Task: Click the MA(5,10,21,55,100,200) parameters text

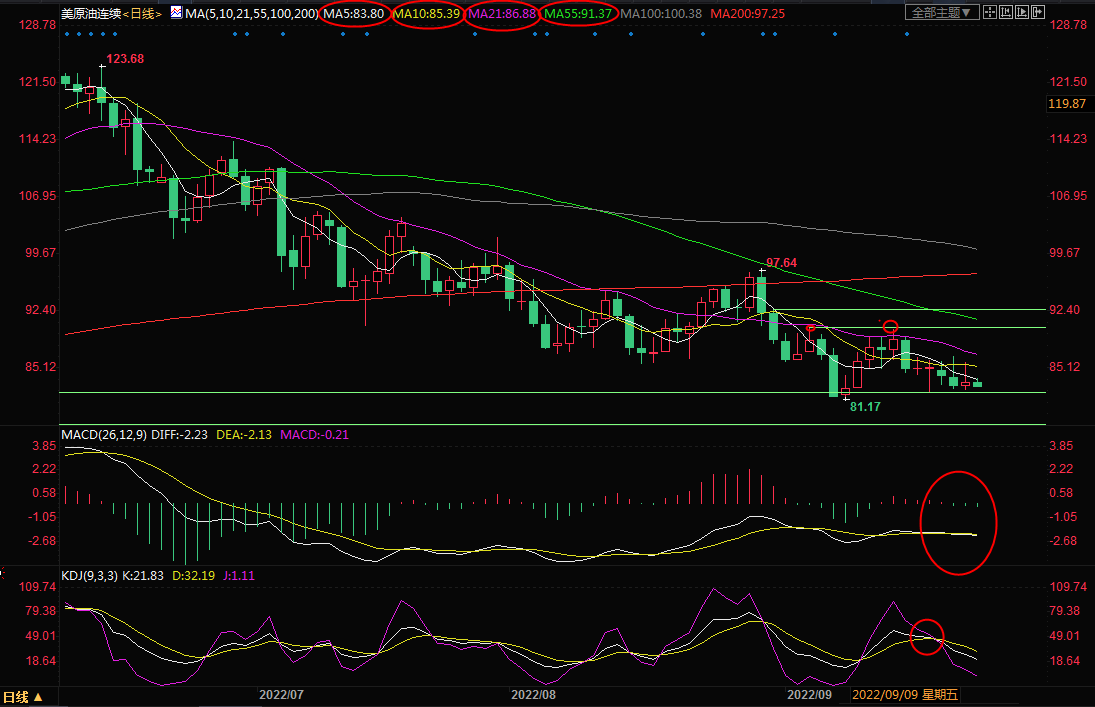Action: tap(252, 13)
